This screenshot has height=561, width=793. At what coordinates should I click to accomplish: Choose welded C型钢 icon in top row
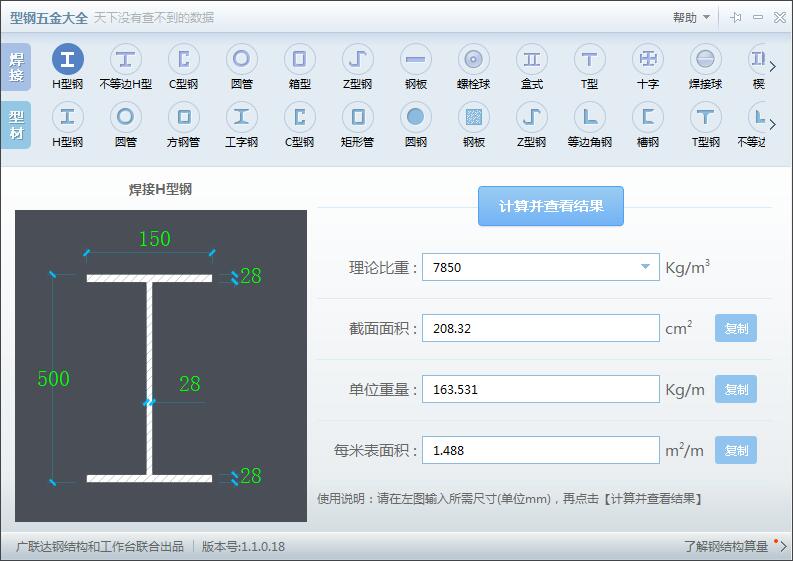[184, 60]
